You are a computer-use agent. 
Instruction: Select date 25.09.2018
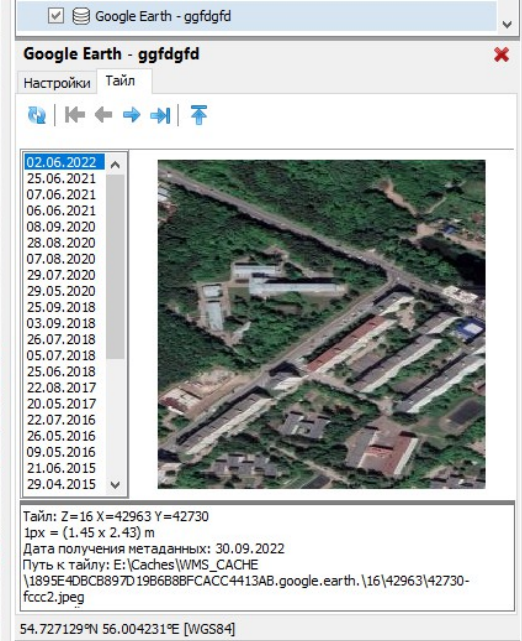pyautogui.click(x=61, y=307)
